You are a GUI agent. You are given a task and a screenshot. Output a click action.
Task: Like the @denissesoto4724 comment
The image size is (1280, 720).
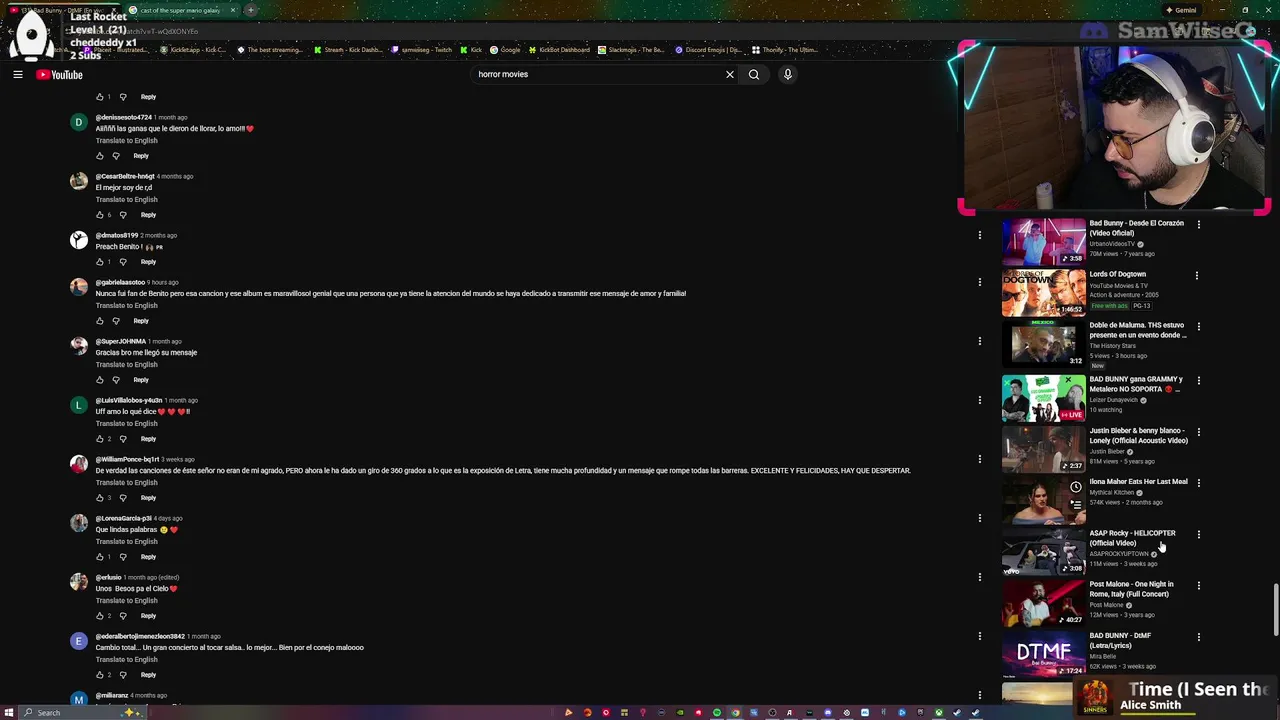(100, 156)
